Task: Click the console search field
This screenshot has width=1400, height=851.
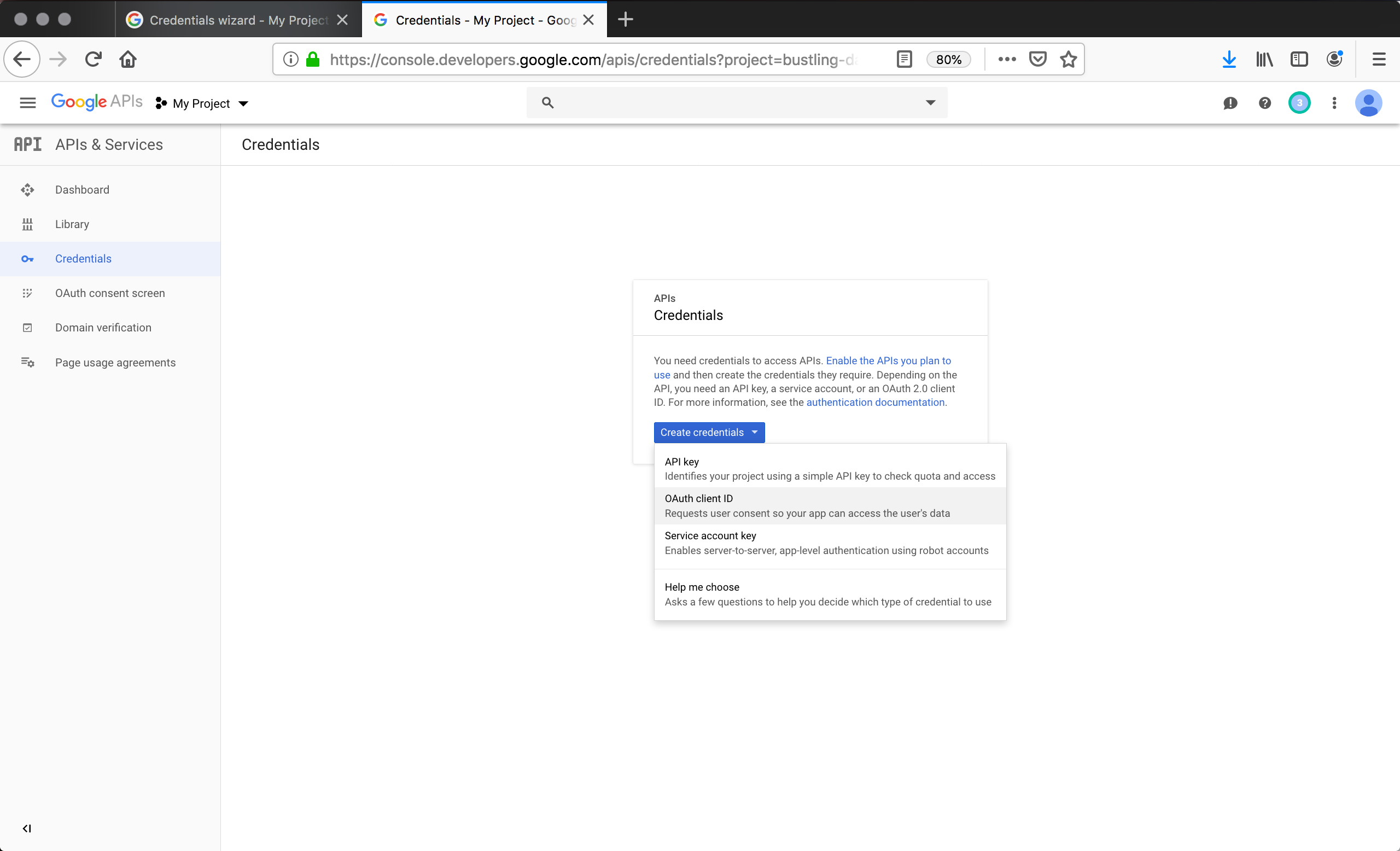Action: [736, 103]
